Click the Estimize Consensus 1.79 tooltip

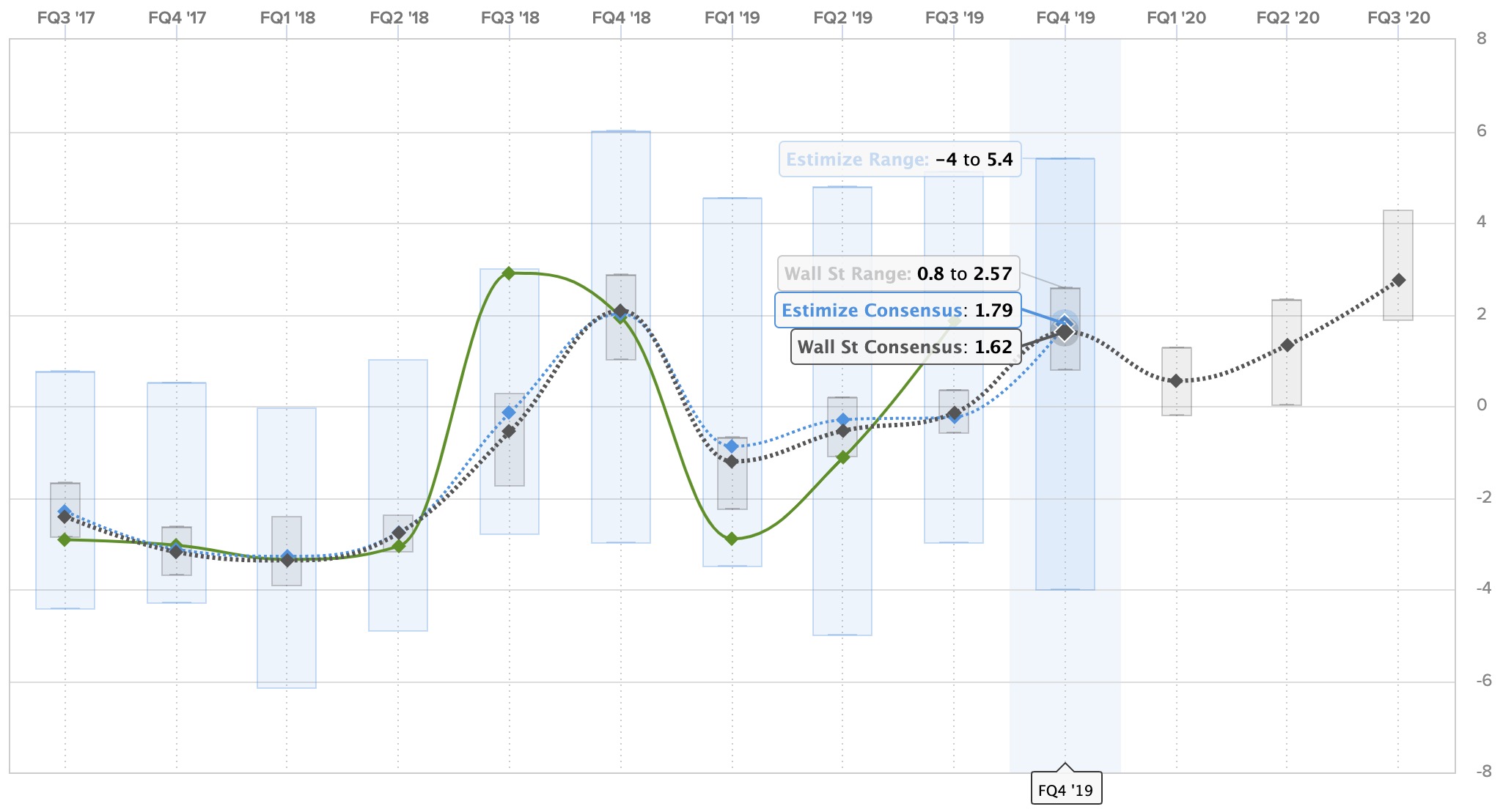point(897,310)
